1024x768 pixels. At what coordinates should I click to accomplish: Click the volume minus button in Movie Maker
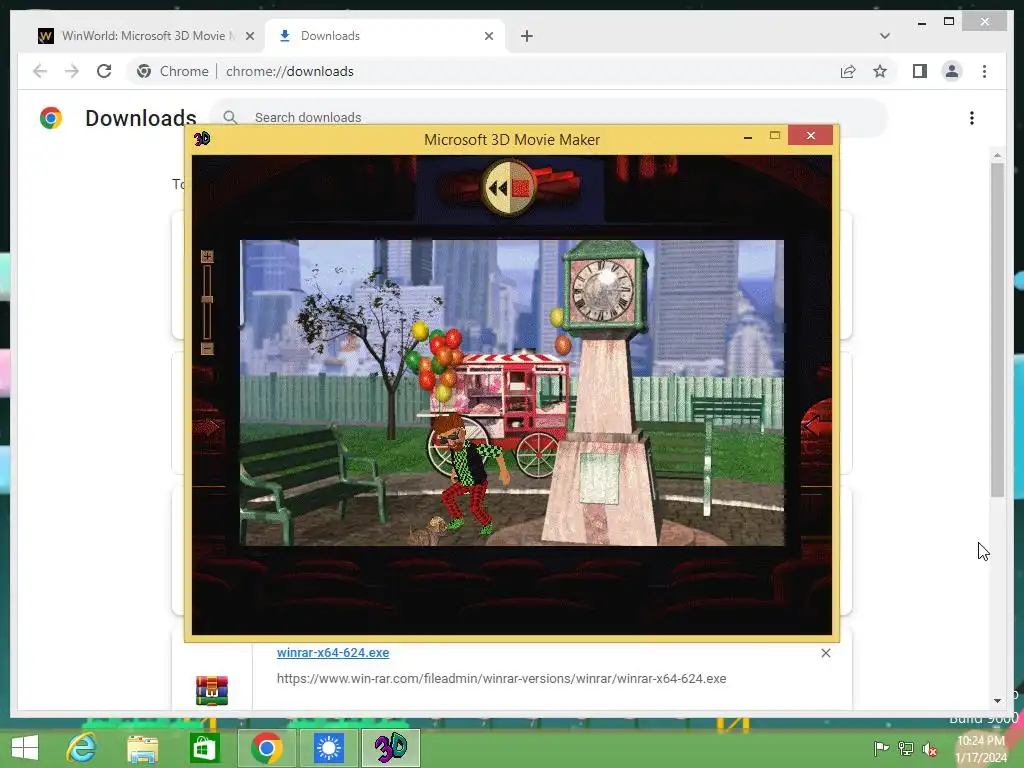[207, 348]
